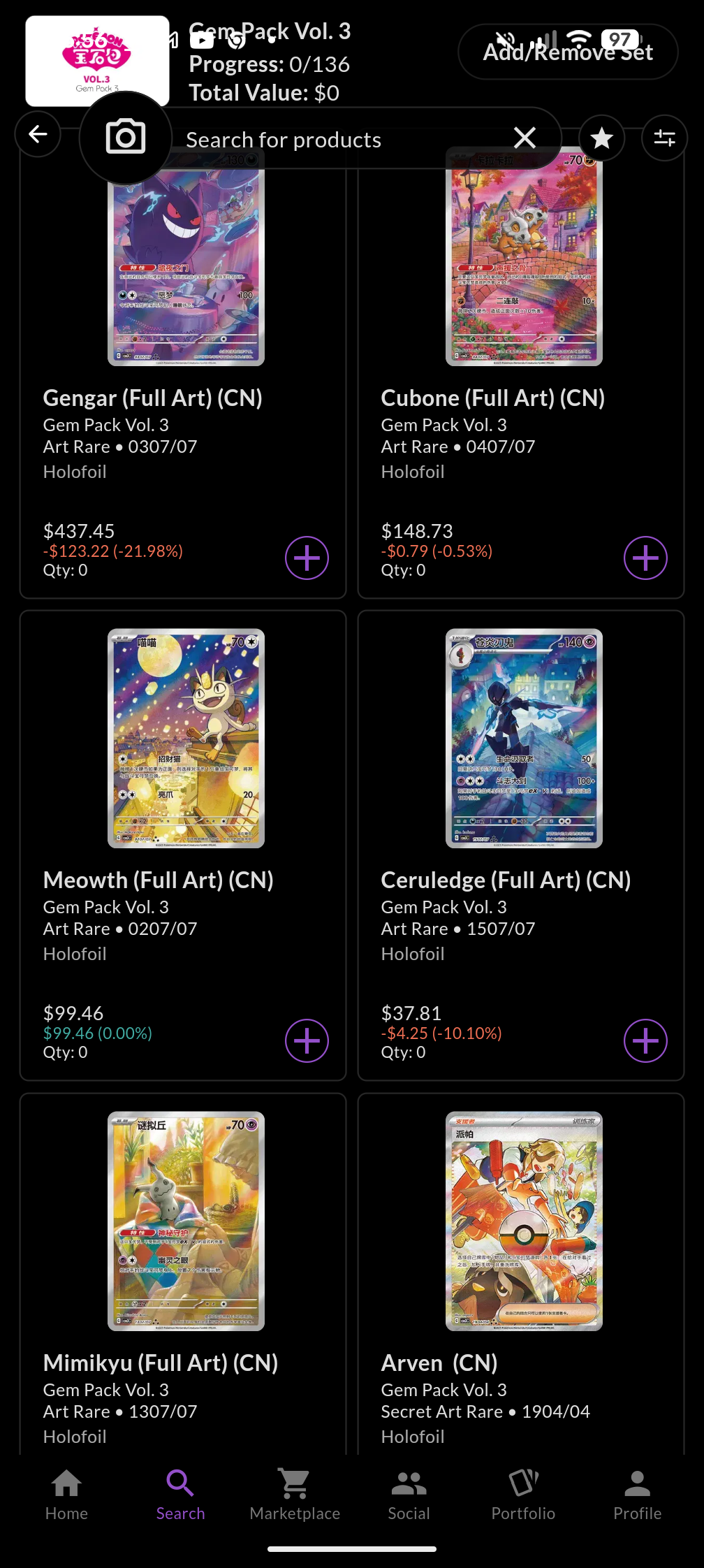704x1568 pixels.
Task: Open the Home tab
Action: pyautogui.click(x=66, y=1495)
